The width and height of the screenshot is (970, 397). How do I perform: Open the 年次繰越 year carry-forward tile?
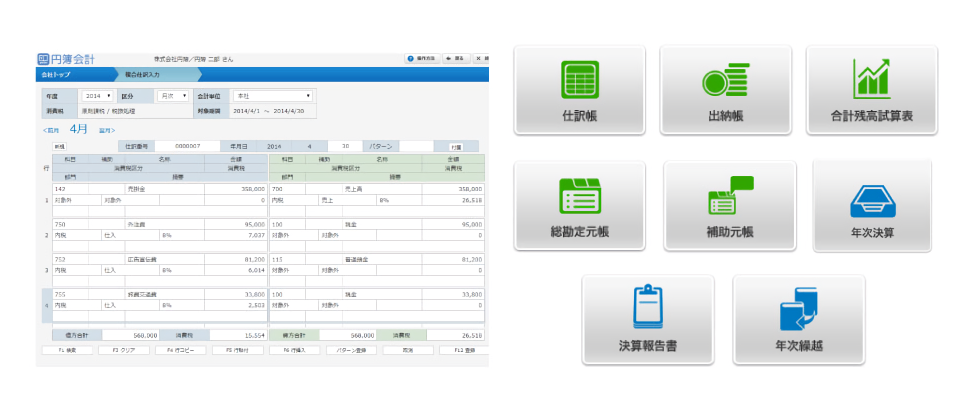coord(799,320)
